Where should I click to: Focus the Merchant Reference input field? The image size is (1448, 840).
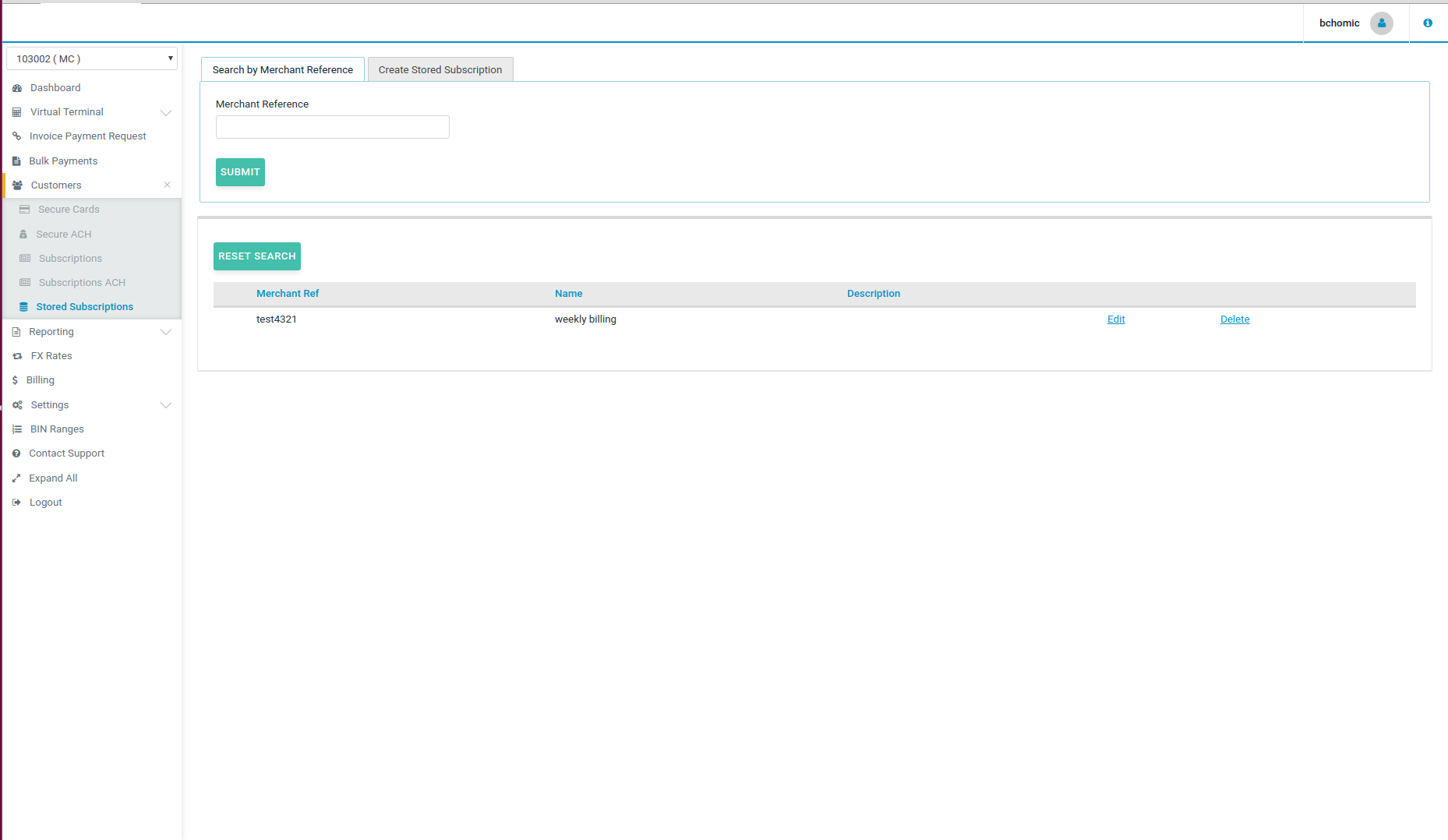point(332,127)
